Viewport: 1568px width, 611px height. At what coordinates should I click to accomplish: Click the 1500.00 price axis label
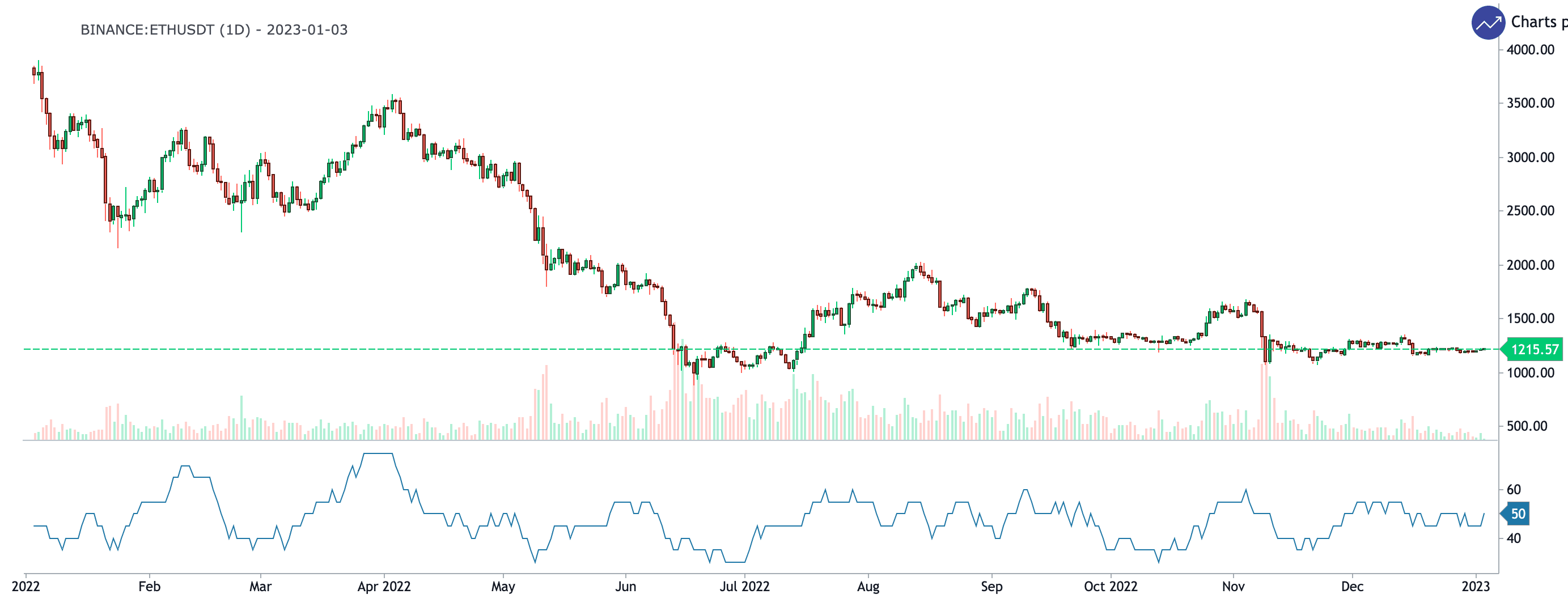(x=1529, y=319)
